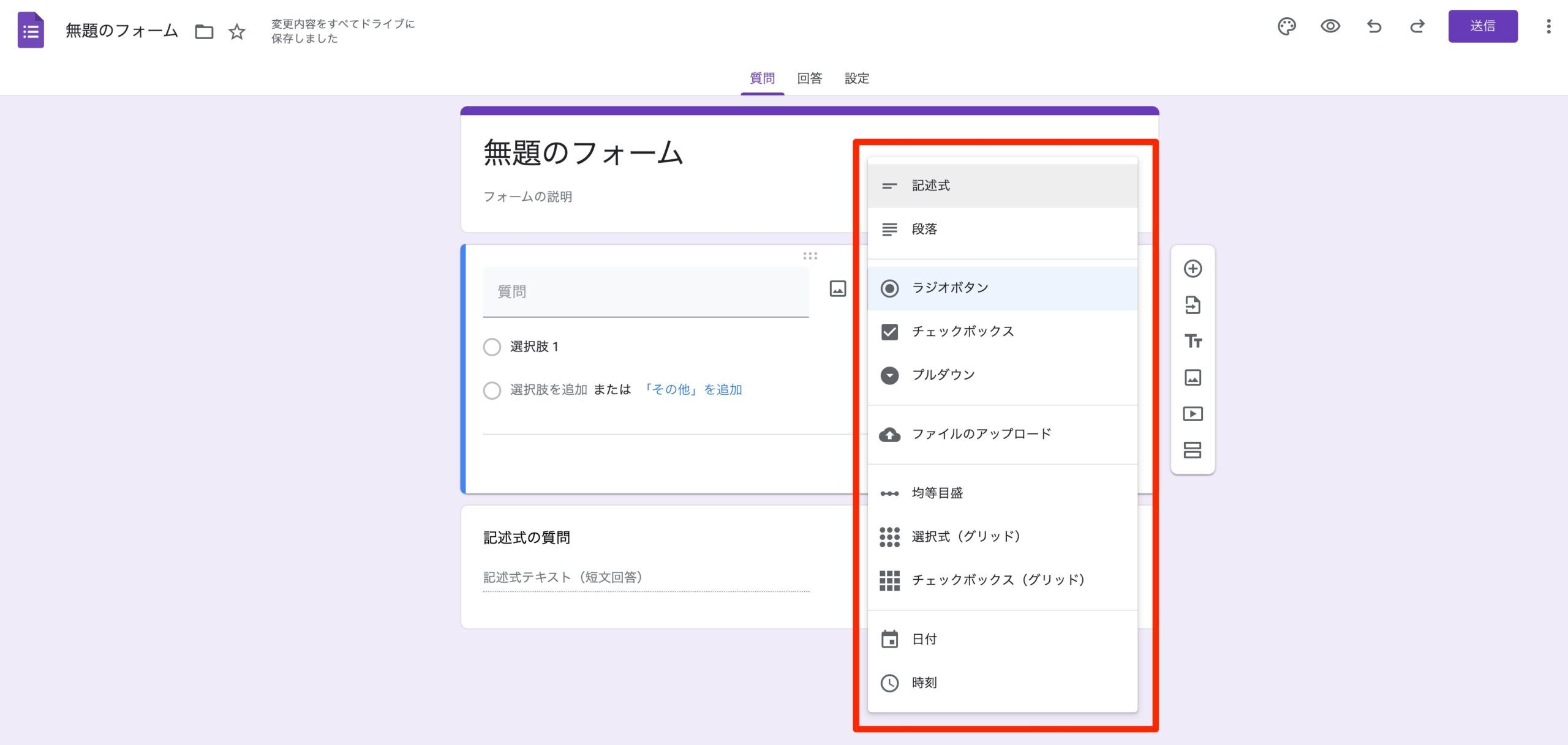Click the 選択肢を追加 radio circle

pos(492,390)
